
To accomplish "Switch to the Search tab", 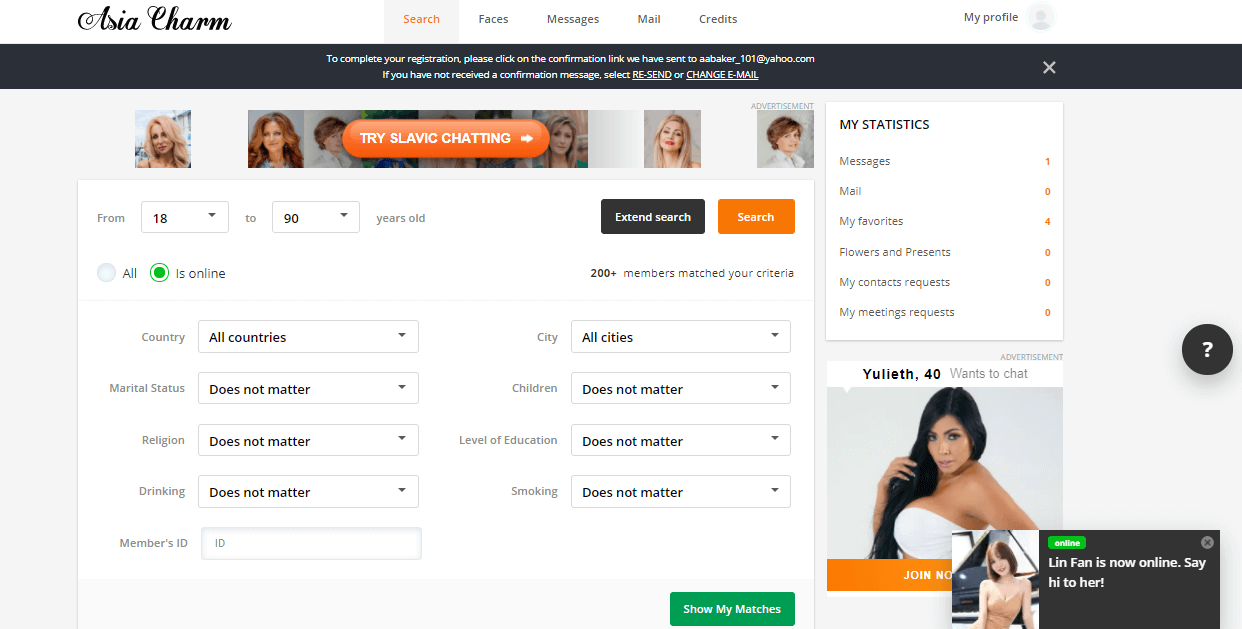I will coord(421,20).
